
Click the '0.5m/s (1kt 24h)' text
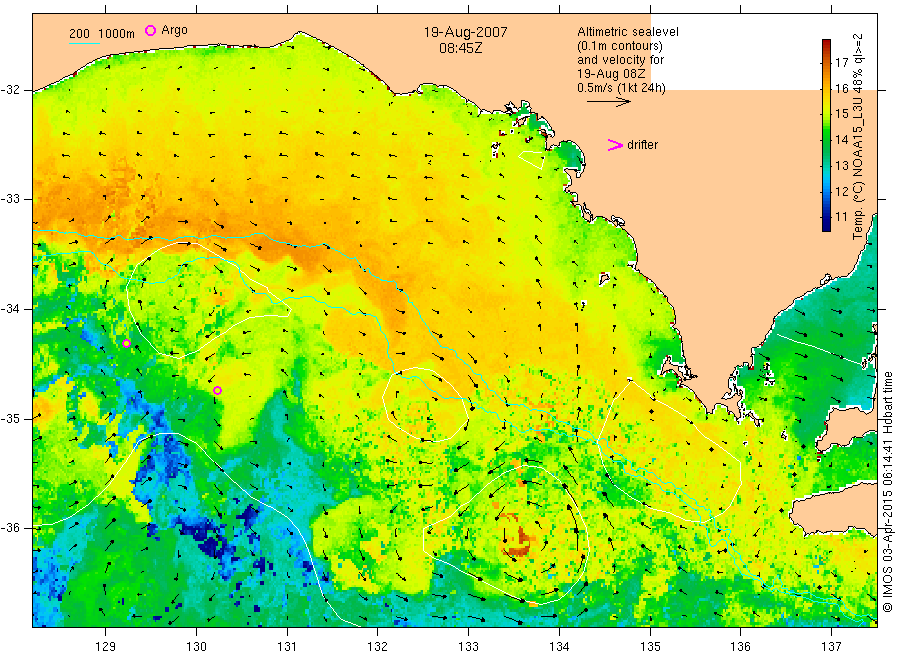click(621, 88)
